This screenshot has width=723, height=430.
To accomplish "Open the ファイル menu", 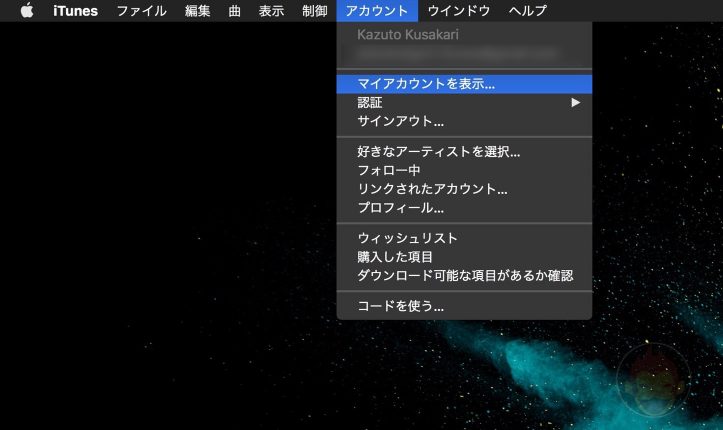I will coord(142,10).
